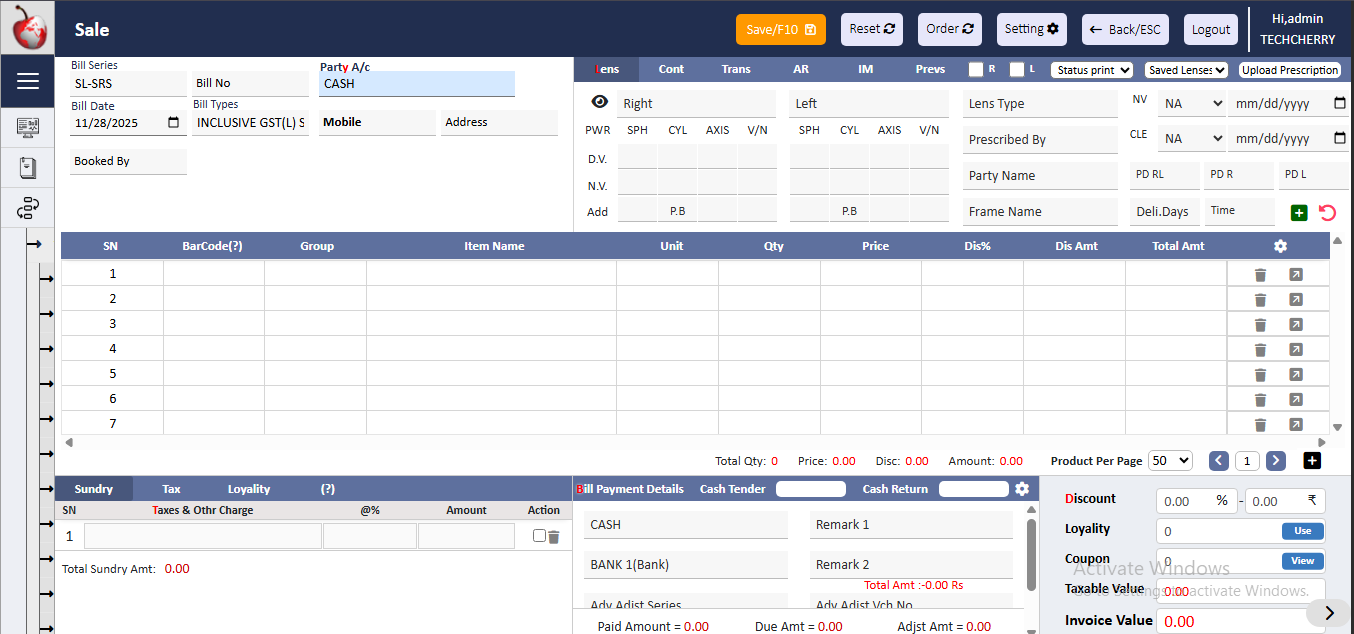Screen dimensions: 1354x634
Task: Open the NV NA dropdown
Action: click(x=1192, y=103)
